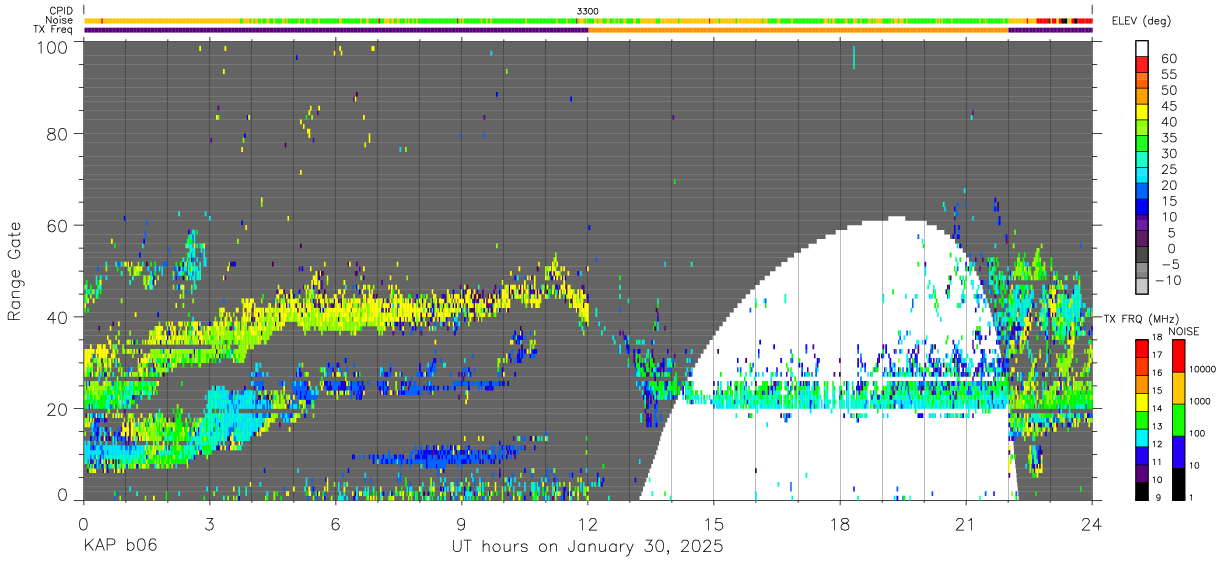Click the 'ELEV (deg)' colorbar title

tap(1142, 21)
